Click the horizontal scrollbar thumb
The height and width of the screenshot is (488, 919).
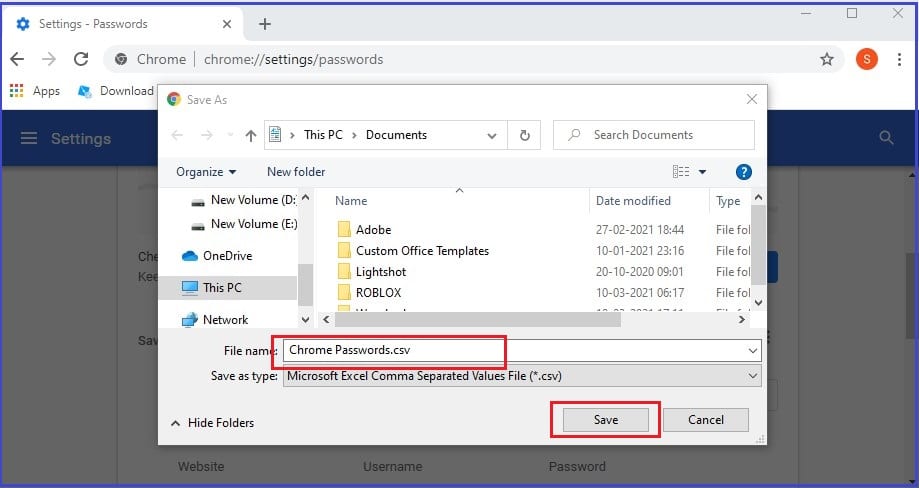(x=478, y=320)
